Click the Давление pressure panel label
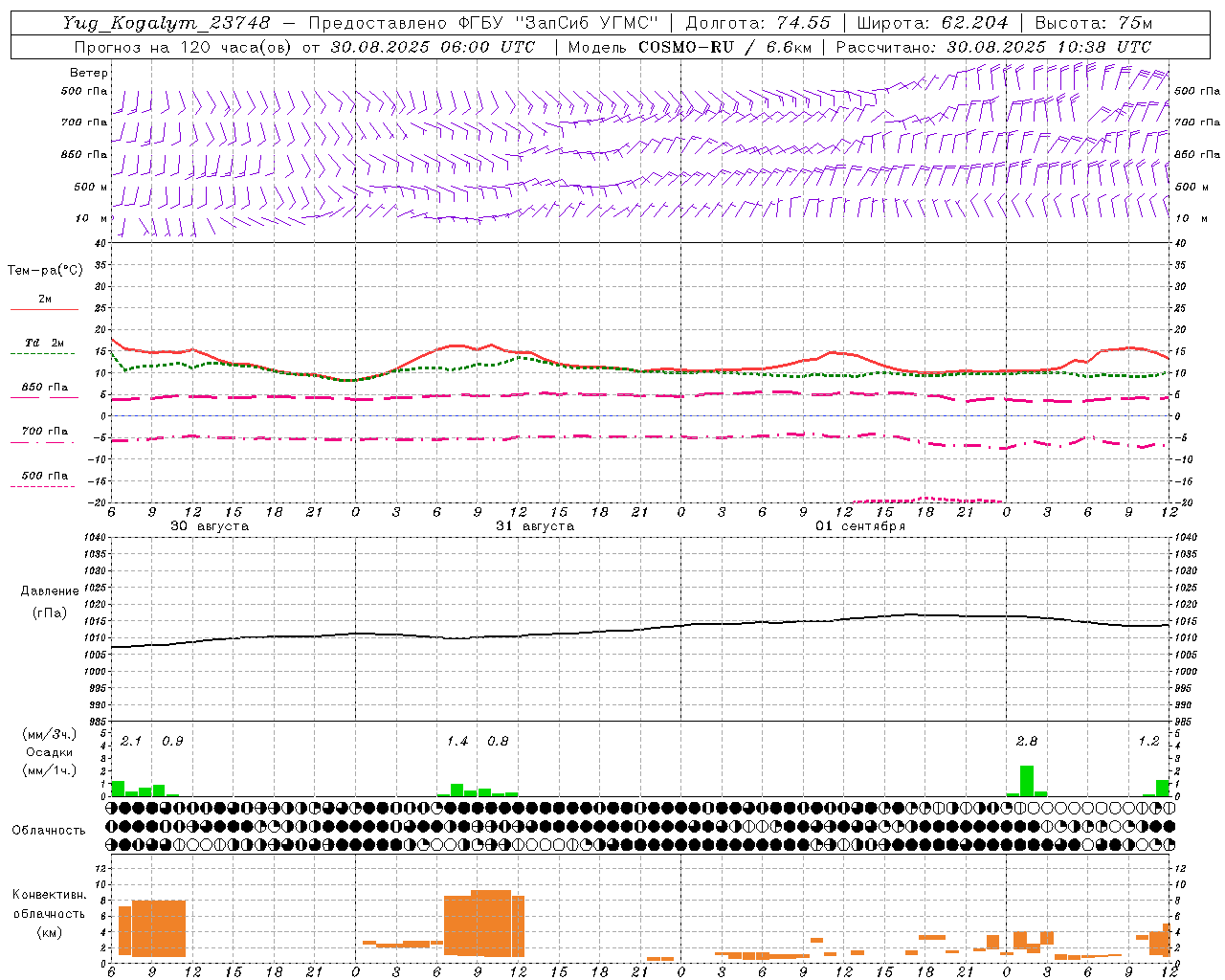The width and height of the screenshot is (1225, 980). point(48,591)
